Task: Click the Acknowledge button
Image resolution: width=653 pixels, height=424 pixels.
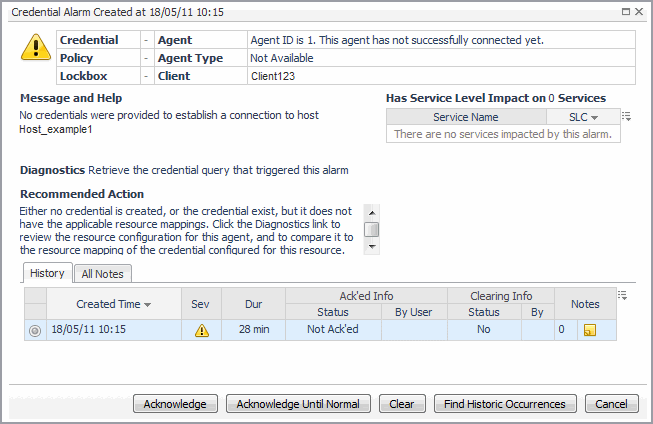Action: [x=175, y=404]
